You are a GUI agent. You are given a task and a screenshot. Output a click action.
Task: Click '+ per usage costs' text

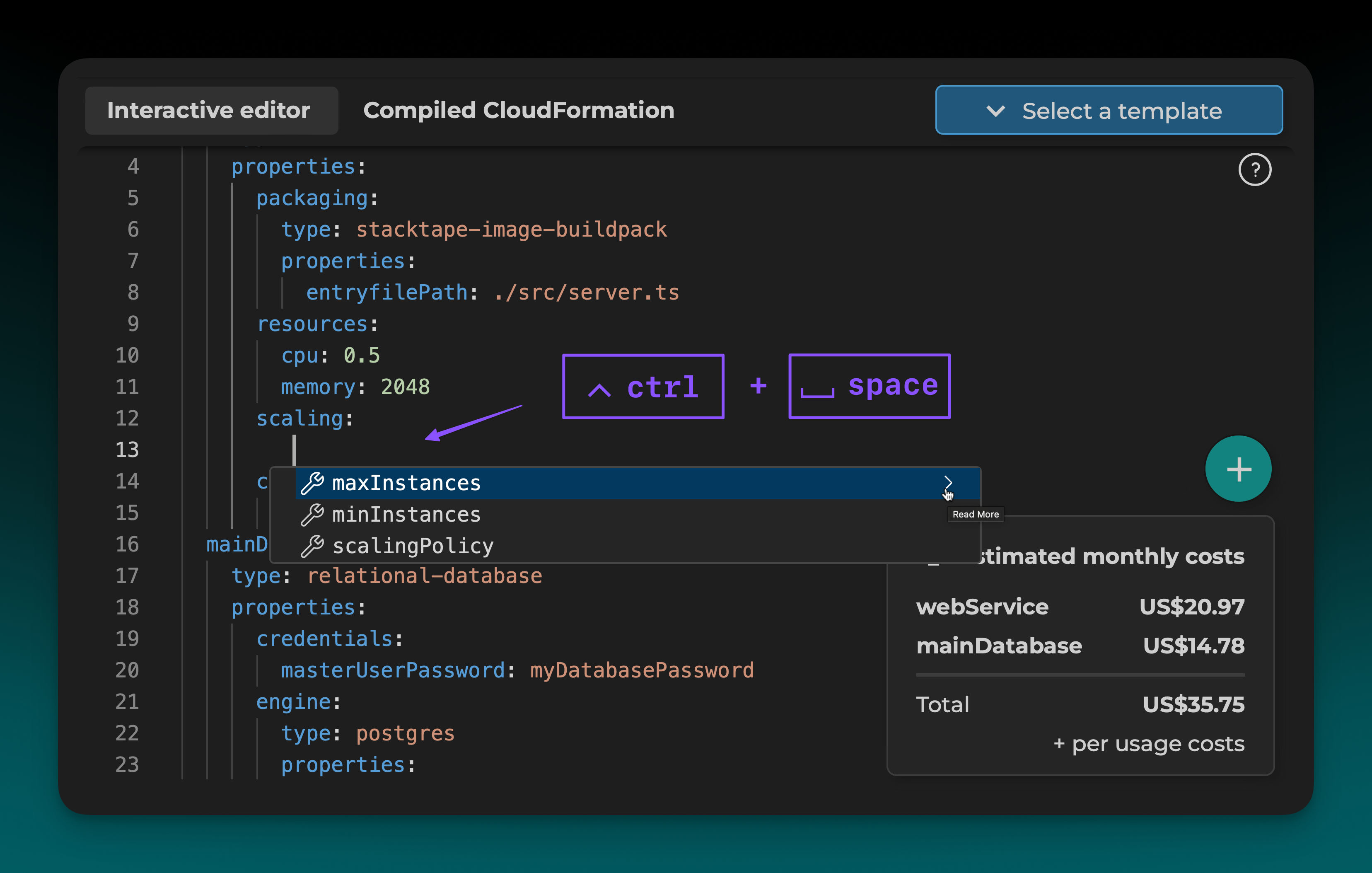click(1149, 744)
